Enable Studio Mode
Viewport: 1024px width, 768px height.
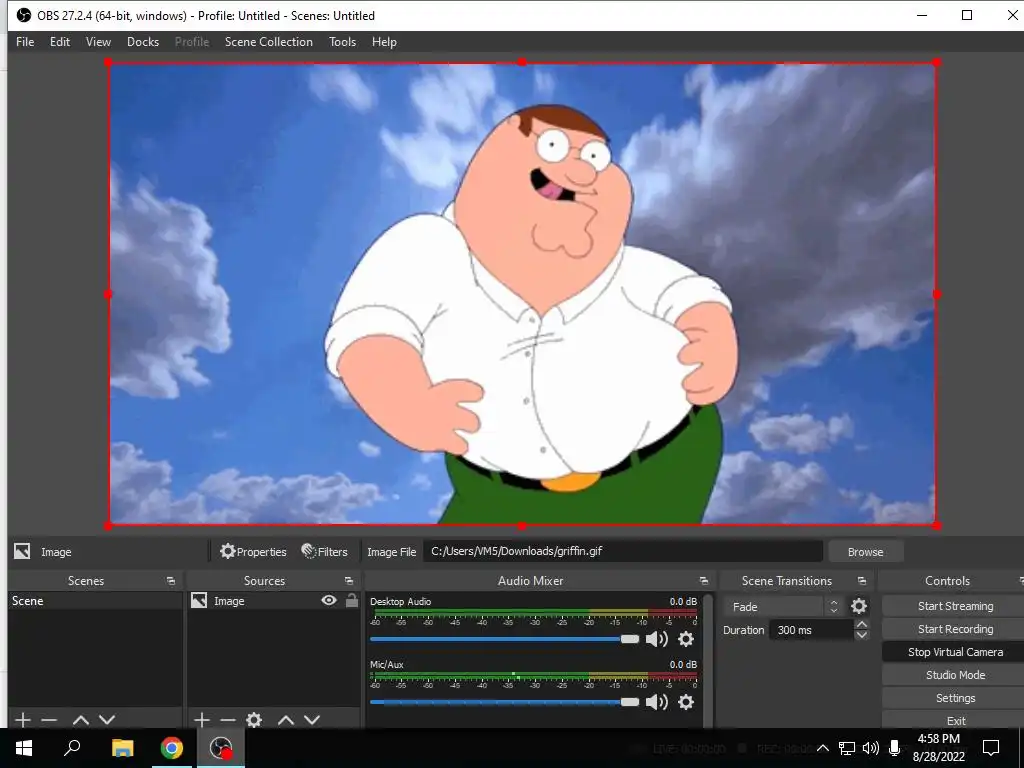(x=955, y=675)
